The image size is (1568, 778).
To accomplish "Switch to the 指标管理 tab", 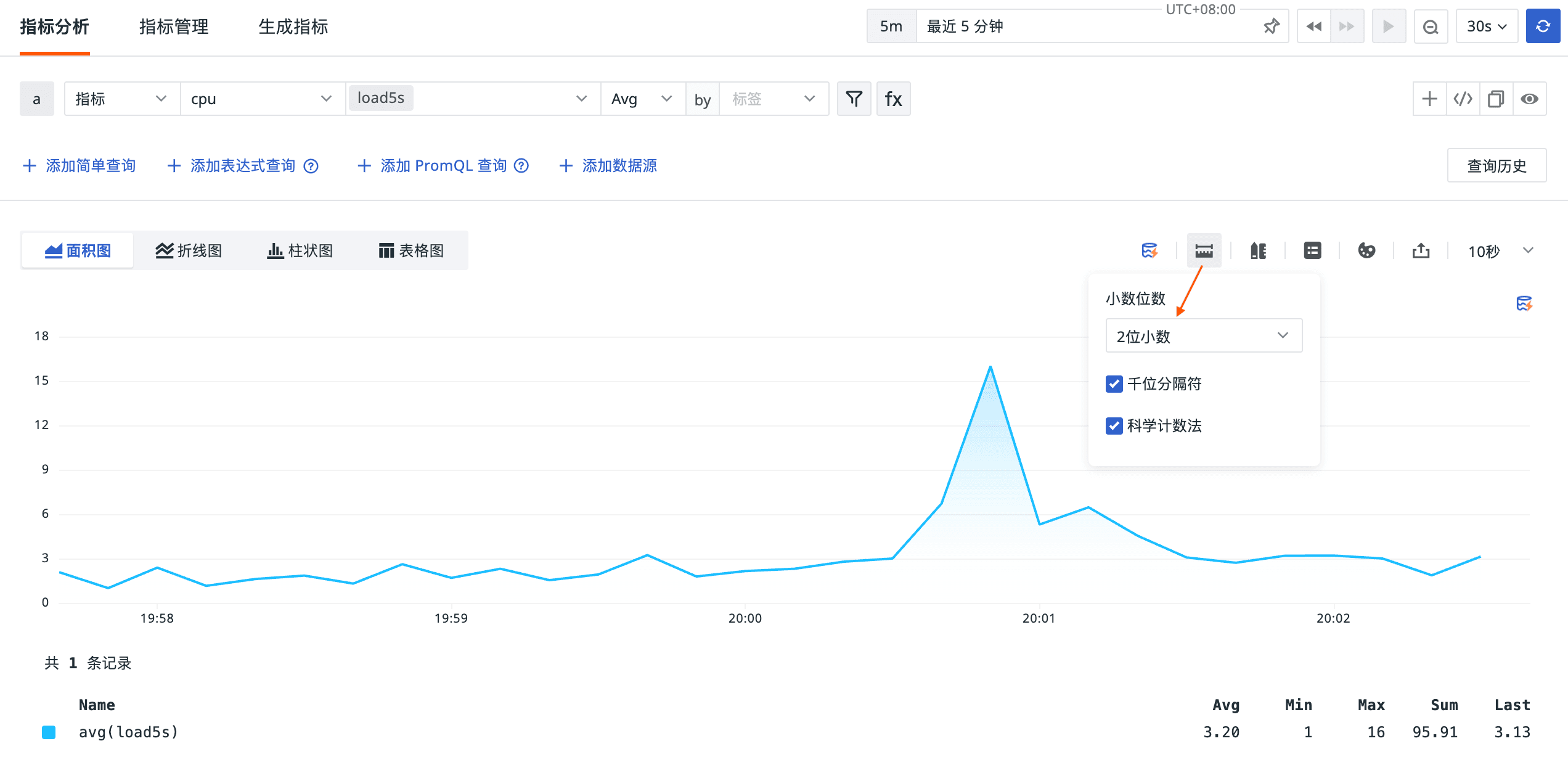I will point(174,27).
